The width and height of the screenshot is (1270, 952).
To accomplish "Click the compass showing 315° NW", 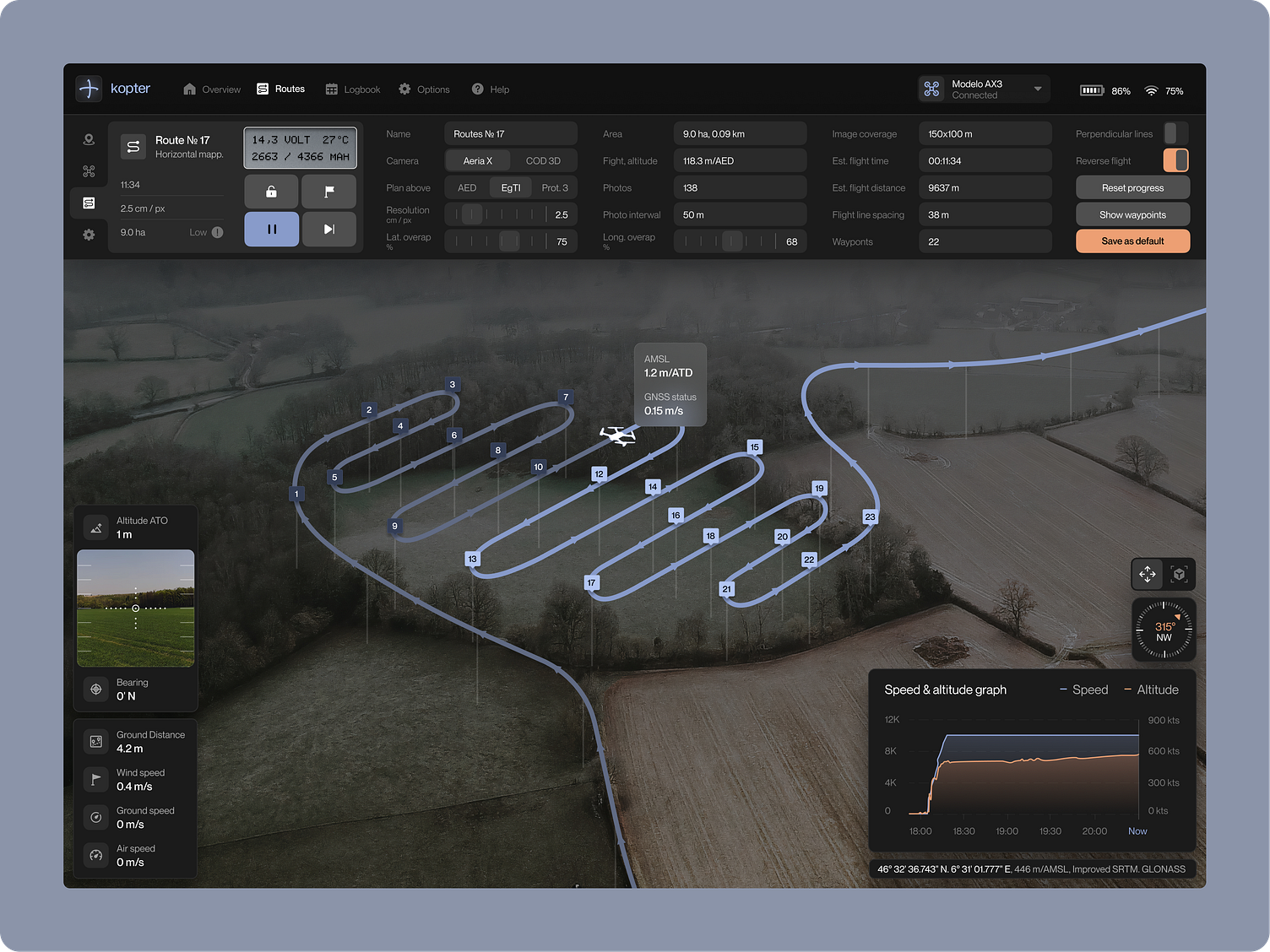I will pyautogui.click(x=1163, y=630).
